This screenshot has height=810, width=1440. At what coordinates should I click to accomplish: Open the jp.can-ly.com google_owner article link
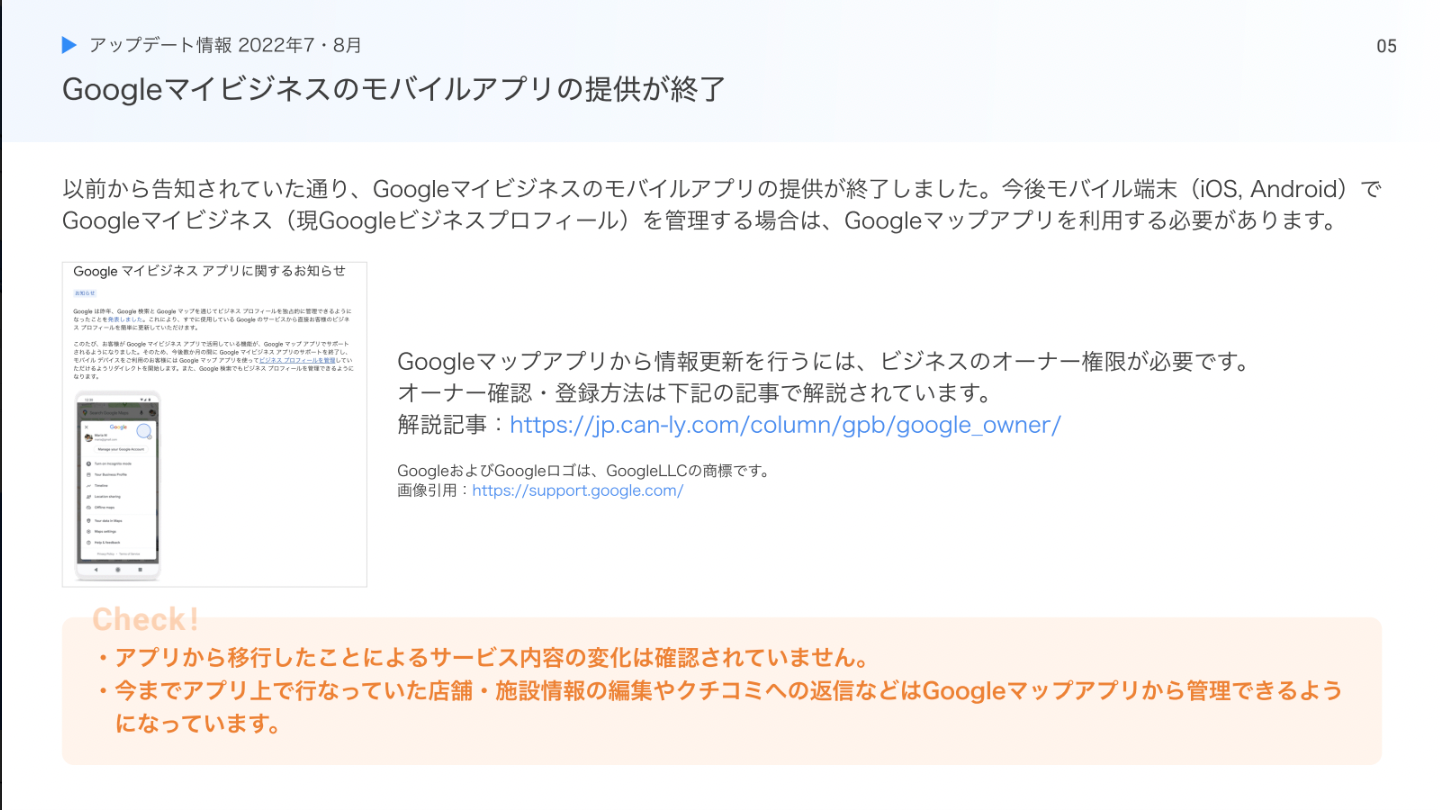pyautogui.click(x=785, y=425)
